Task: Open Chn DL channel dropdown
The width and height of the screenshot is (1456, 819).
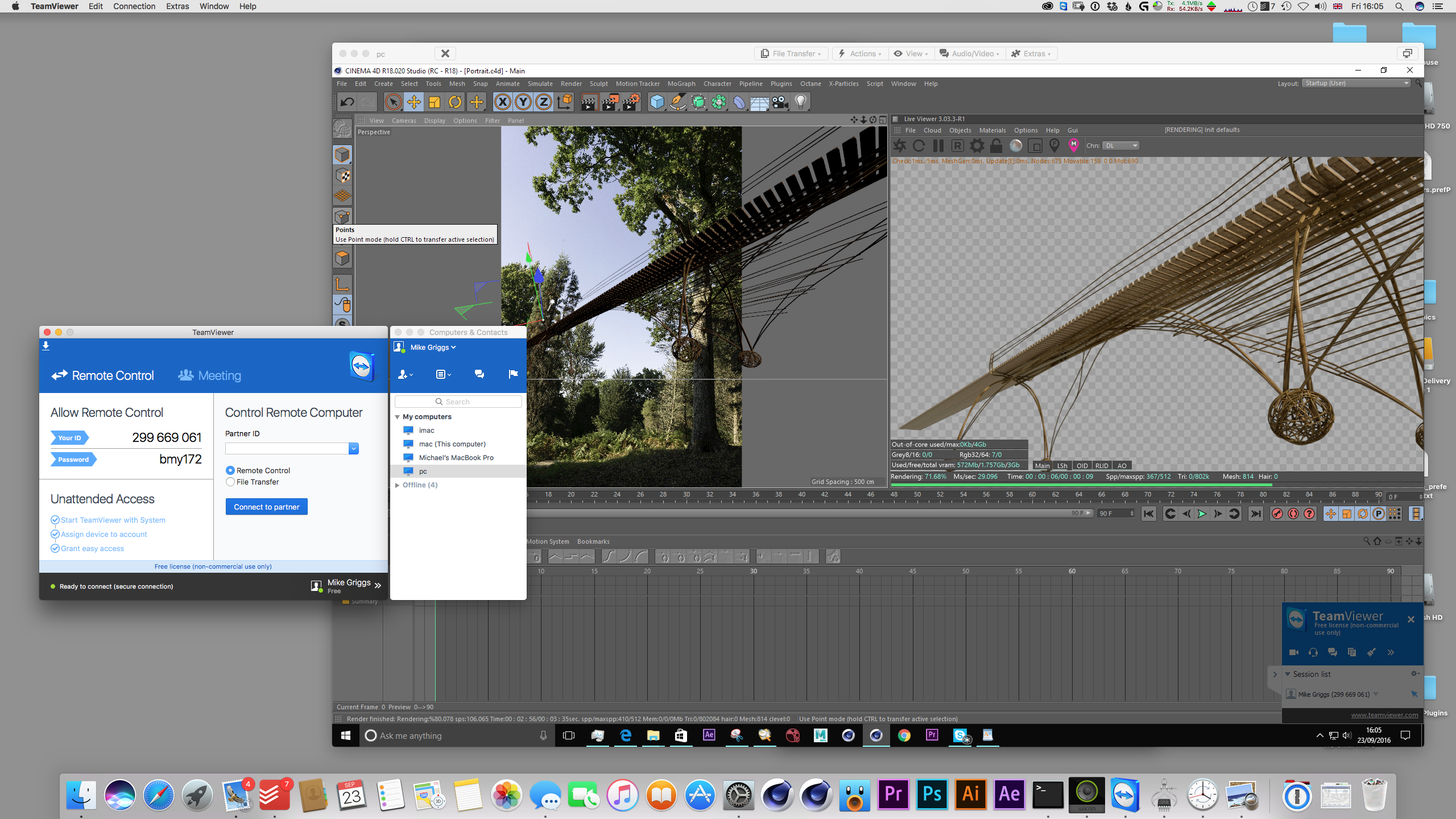Action: click(x=1121, y=146)
